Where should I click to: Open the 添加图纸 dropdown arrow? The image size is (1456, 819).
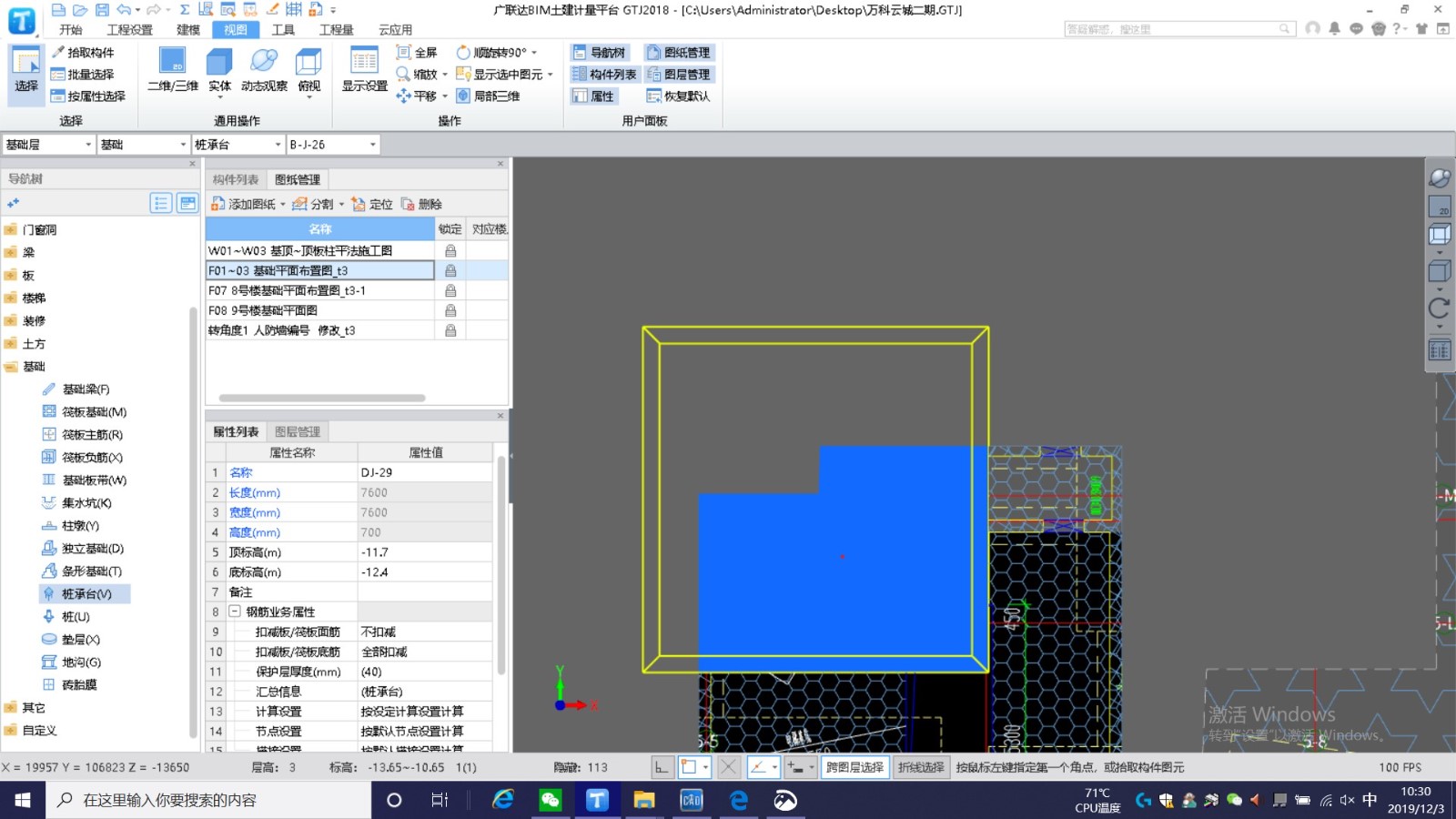[x=283, y=205]
